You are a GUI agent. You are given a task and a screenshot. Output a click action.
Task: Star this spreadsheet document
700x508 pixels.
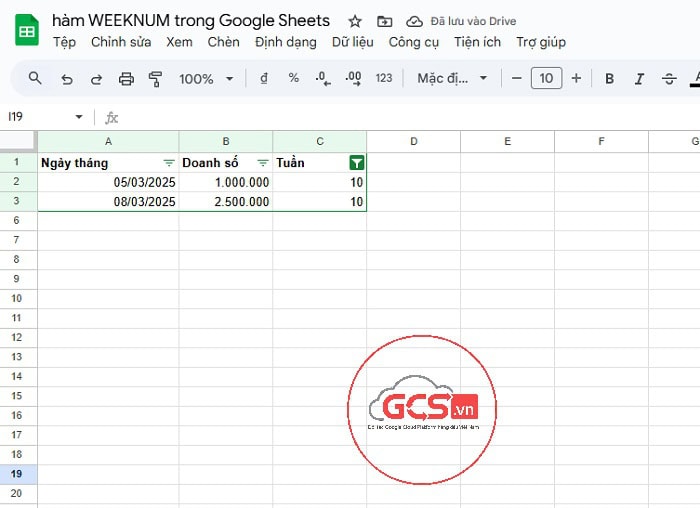[354, 21]
